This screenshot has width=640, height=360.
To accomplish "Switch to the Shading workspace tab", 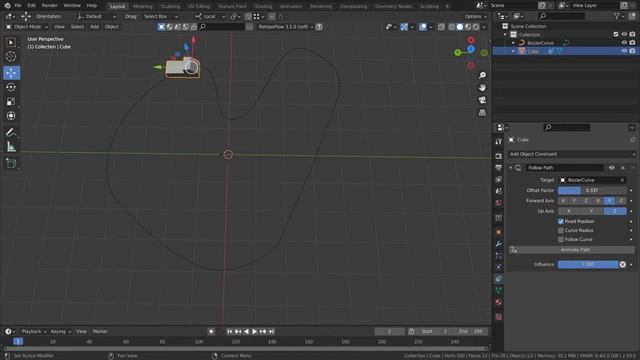I will pyautogui.click(x=263, y=6).
